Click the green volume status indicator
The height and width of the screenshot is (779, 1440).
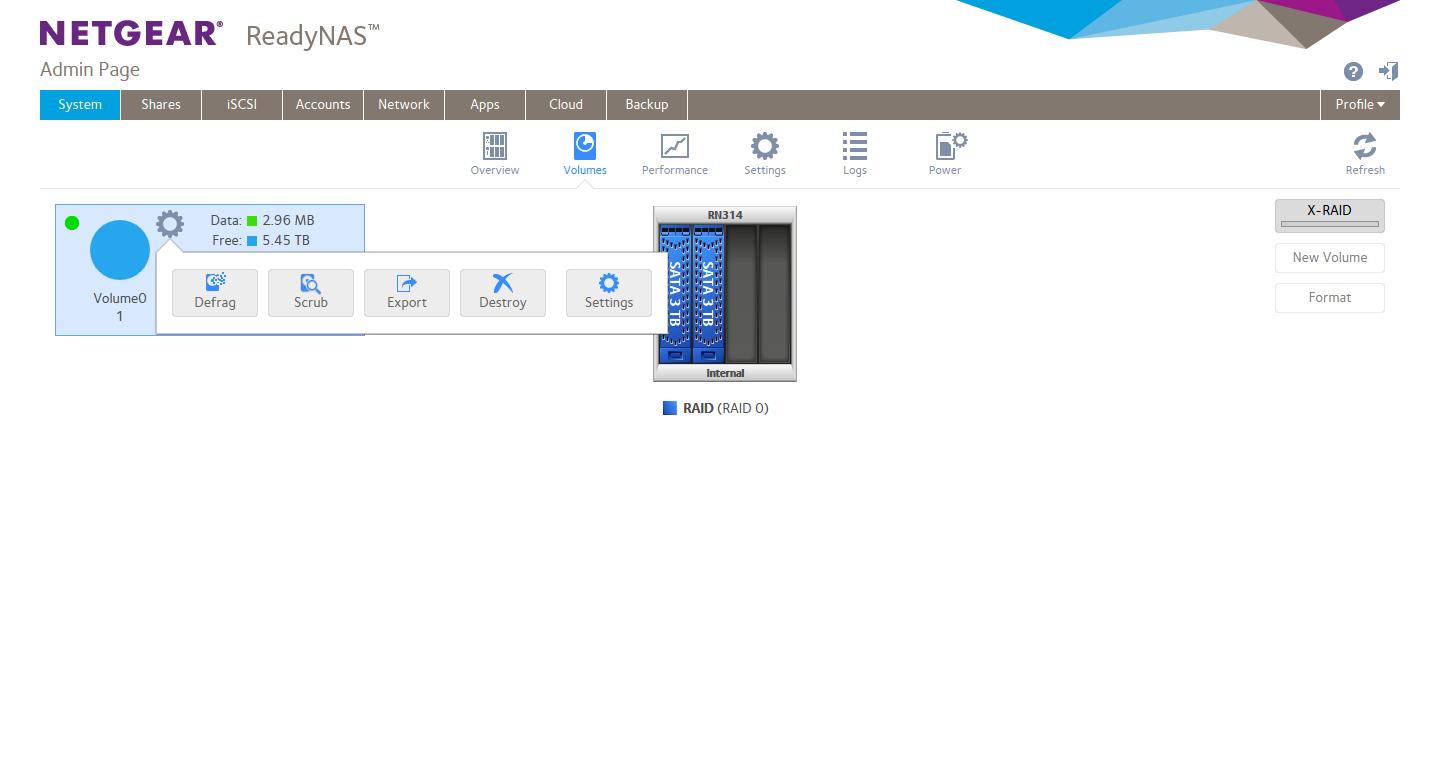(72, 222)
